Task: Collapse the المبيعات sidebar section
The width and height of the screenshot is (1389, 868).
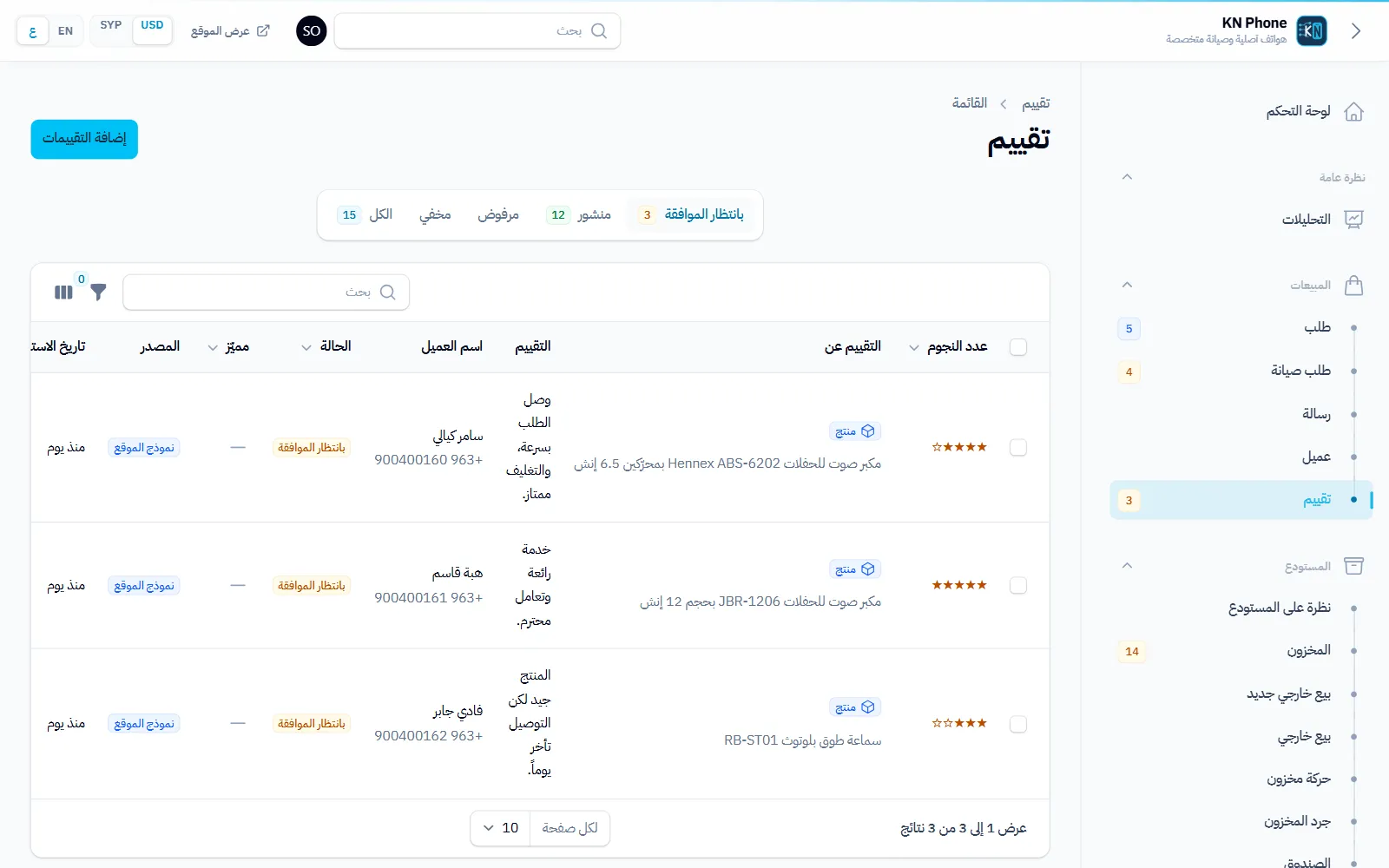Action: point(1127,285)
